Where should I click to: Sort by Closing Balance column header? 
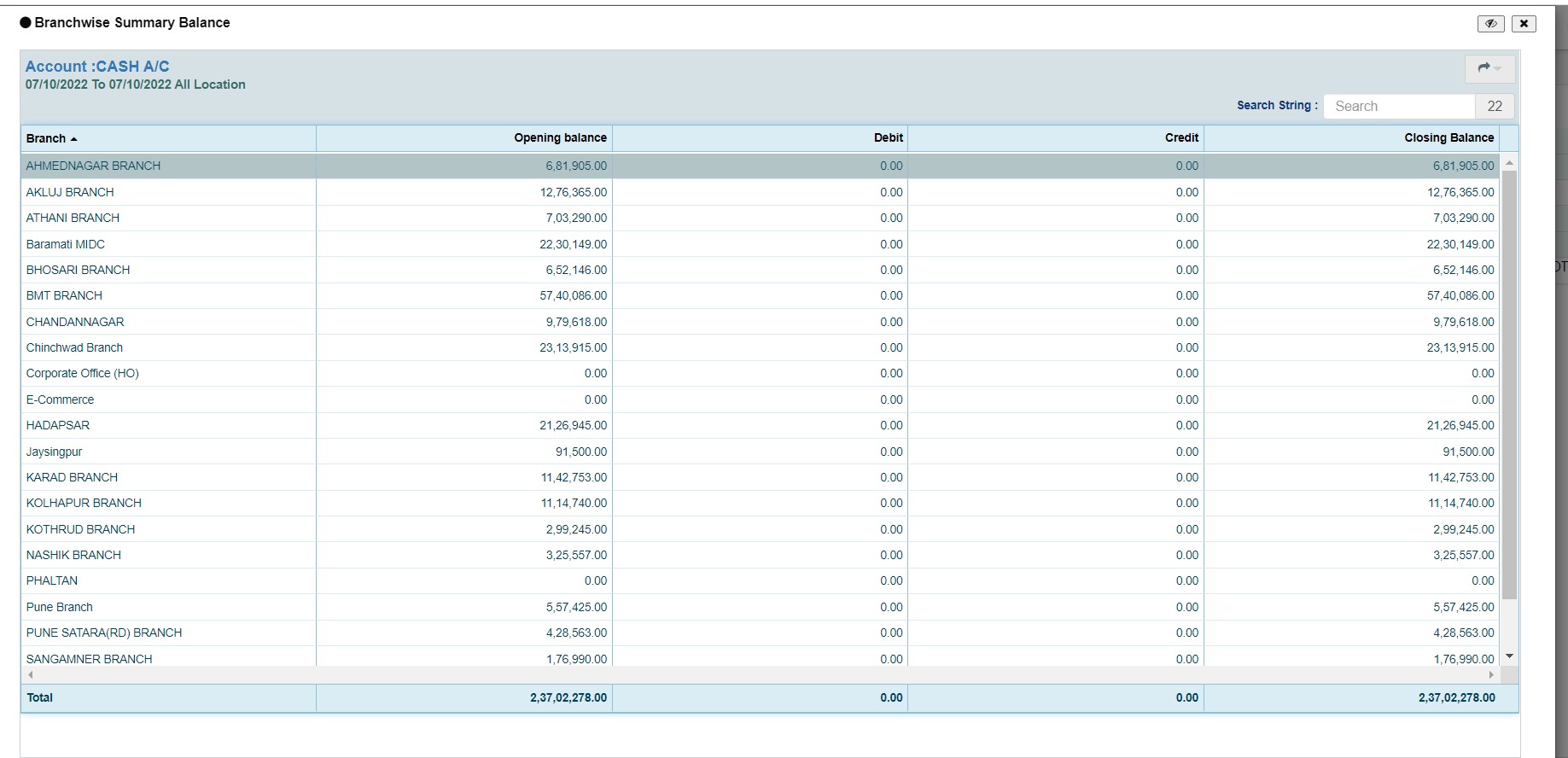[1352, 138]
